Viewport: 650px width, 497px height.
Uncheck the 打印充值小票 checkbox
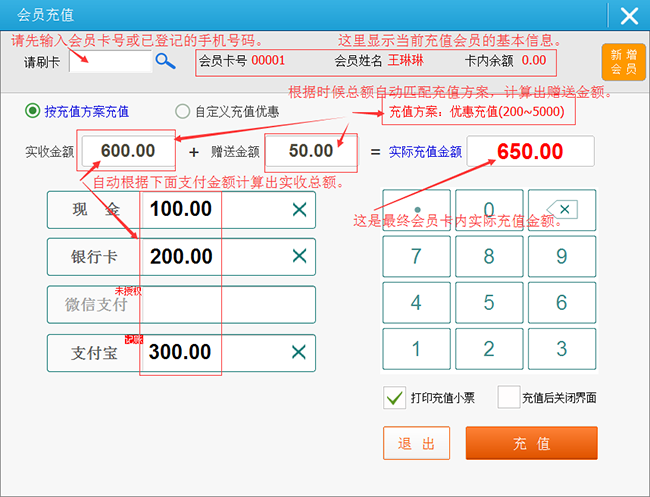pos(394,397)
